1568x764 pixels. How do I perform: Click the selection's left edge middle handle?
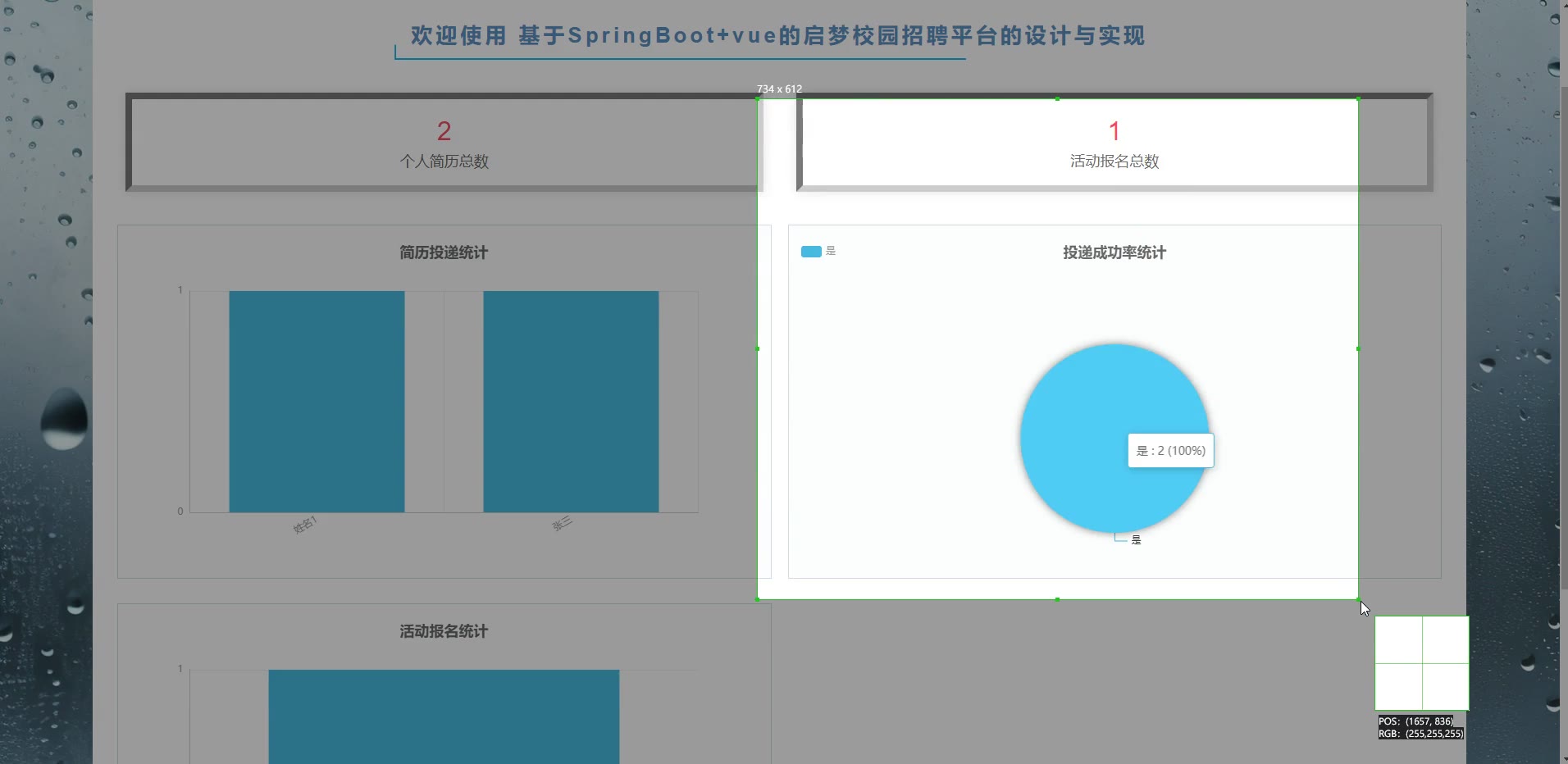point(757,349)
